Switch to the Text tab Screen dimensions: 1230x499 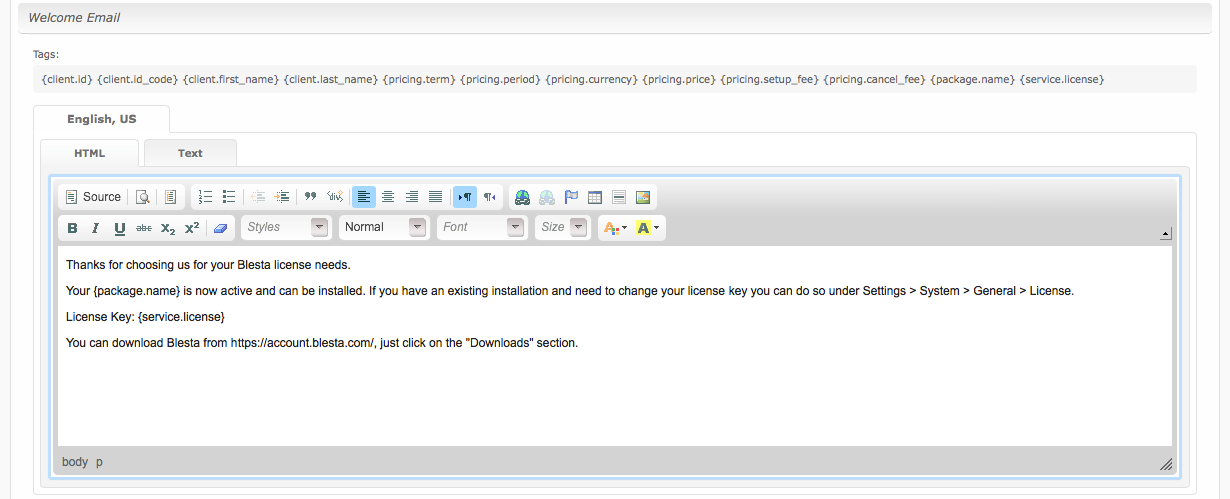point(190,153)
